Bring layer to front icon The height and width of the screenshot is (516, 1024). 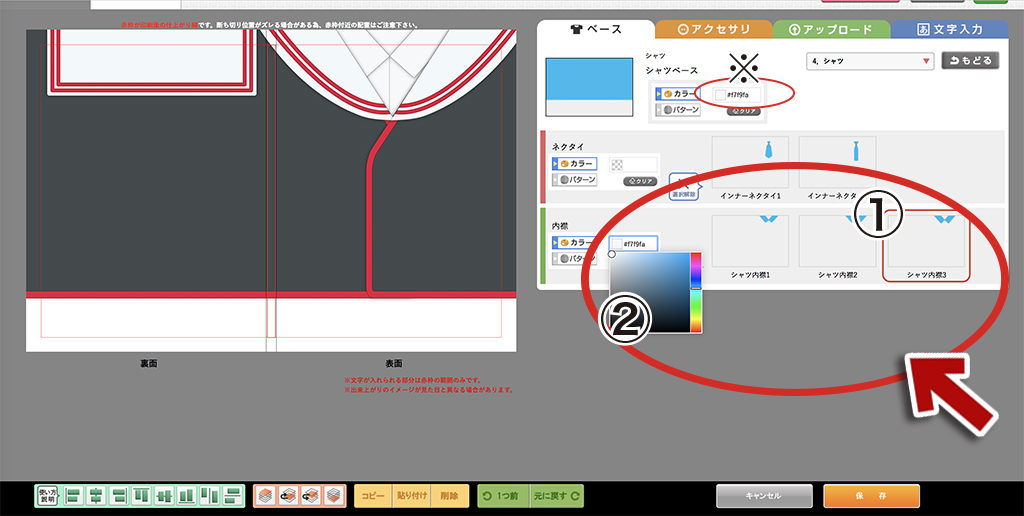266,495
